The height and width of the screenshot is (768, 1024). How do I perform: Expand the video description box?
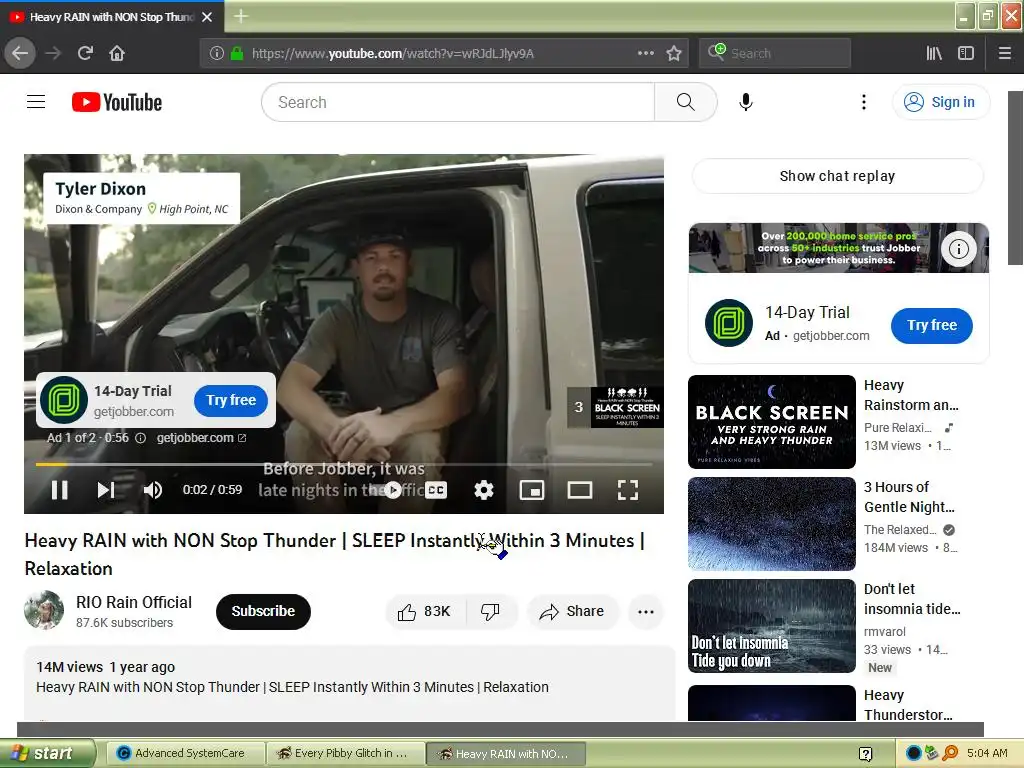click(x=349, y=683)
